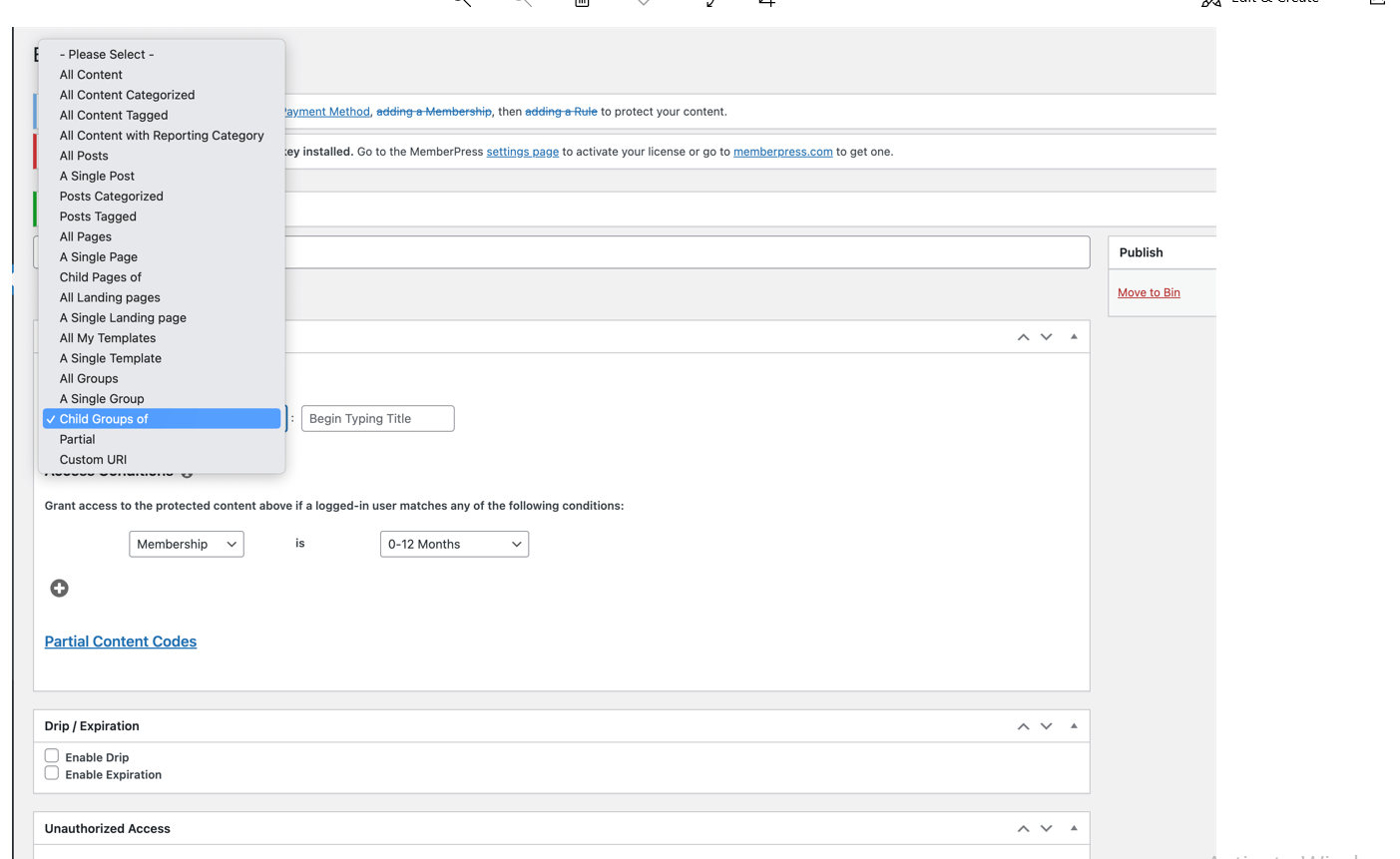Click the Begin Typing Title input field
The width and height of the screenshot is (1400, 859).
pyautogui.click(x=377, y=419)
